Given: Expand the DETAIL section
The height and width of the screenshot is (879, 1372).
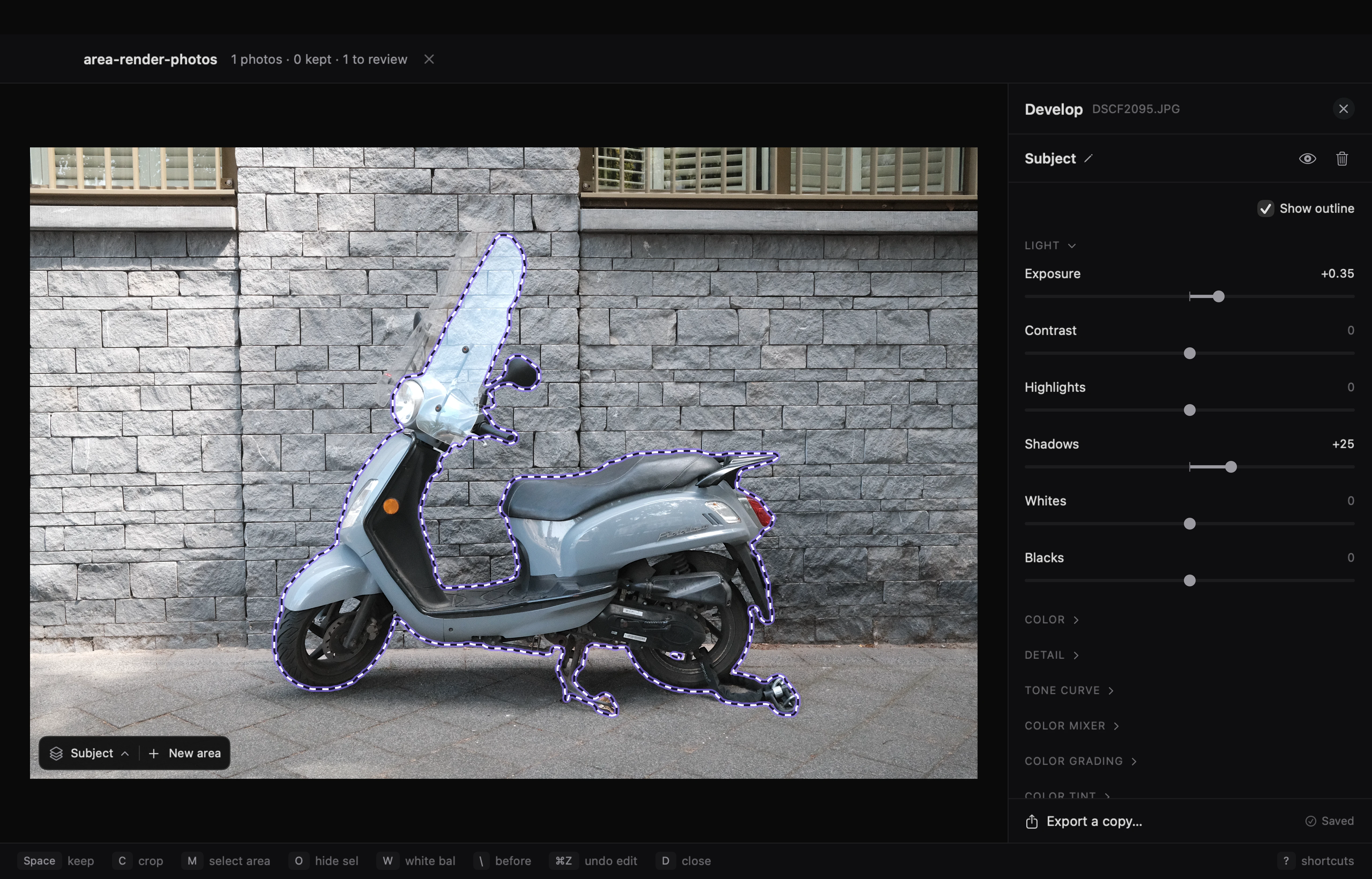Looking at the screenshot, I should tap(1051, 655).
